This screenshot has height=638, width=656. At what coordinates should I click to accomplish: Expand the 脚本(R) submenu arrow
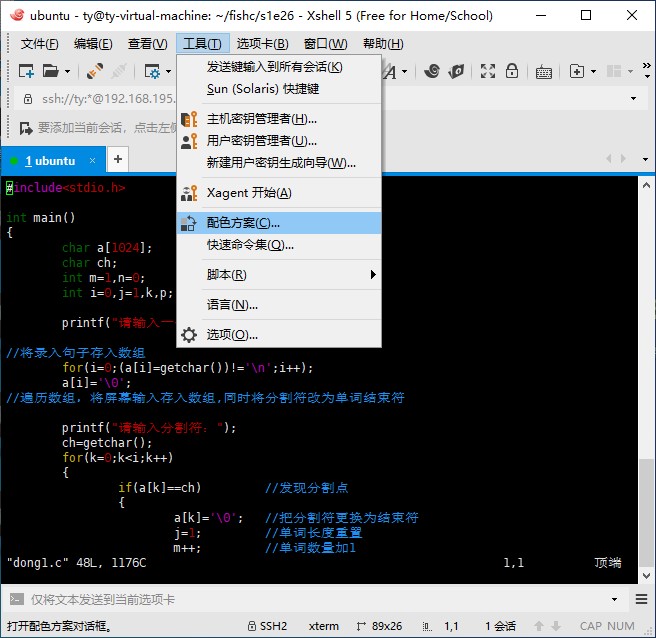click(373, 275)
